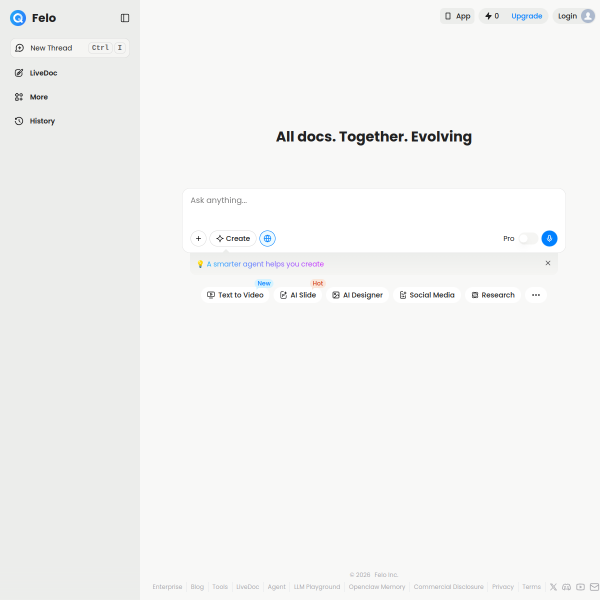
Task: Click the Social Media document icon
Action: coord(403,295)
